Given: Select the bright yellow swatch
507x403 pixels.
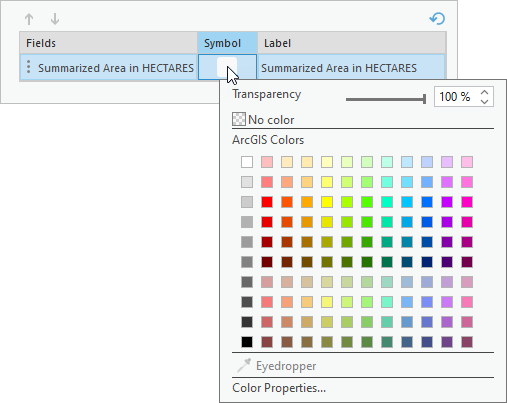Looking at the screenshot, I should pyautogui.click(x=327, y=202).
